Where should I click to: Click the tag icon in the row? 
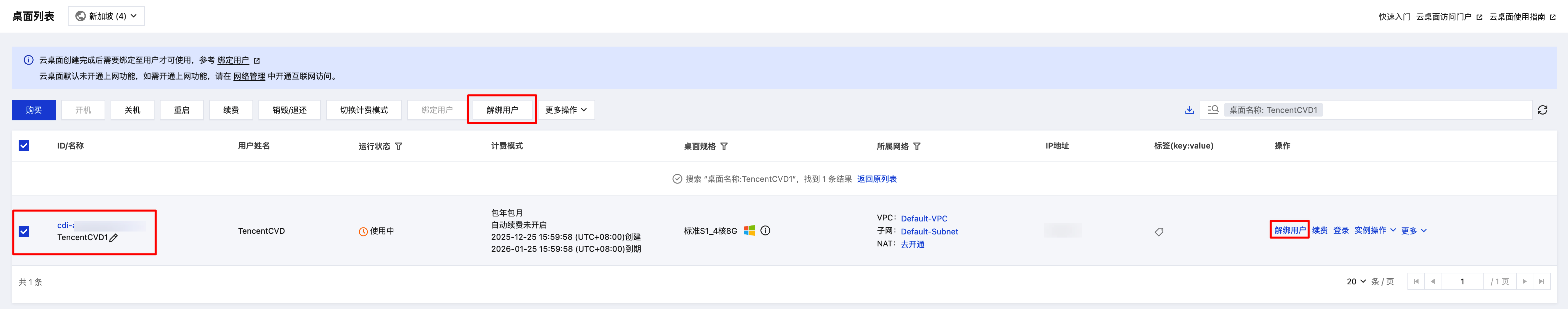pyautogui.click(x=1159, y=232)
